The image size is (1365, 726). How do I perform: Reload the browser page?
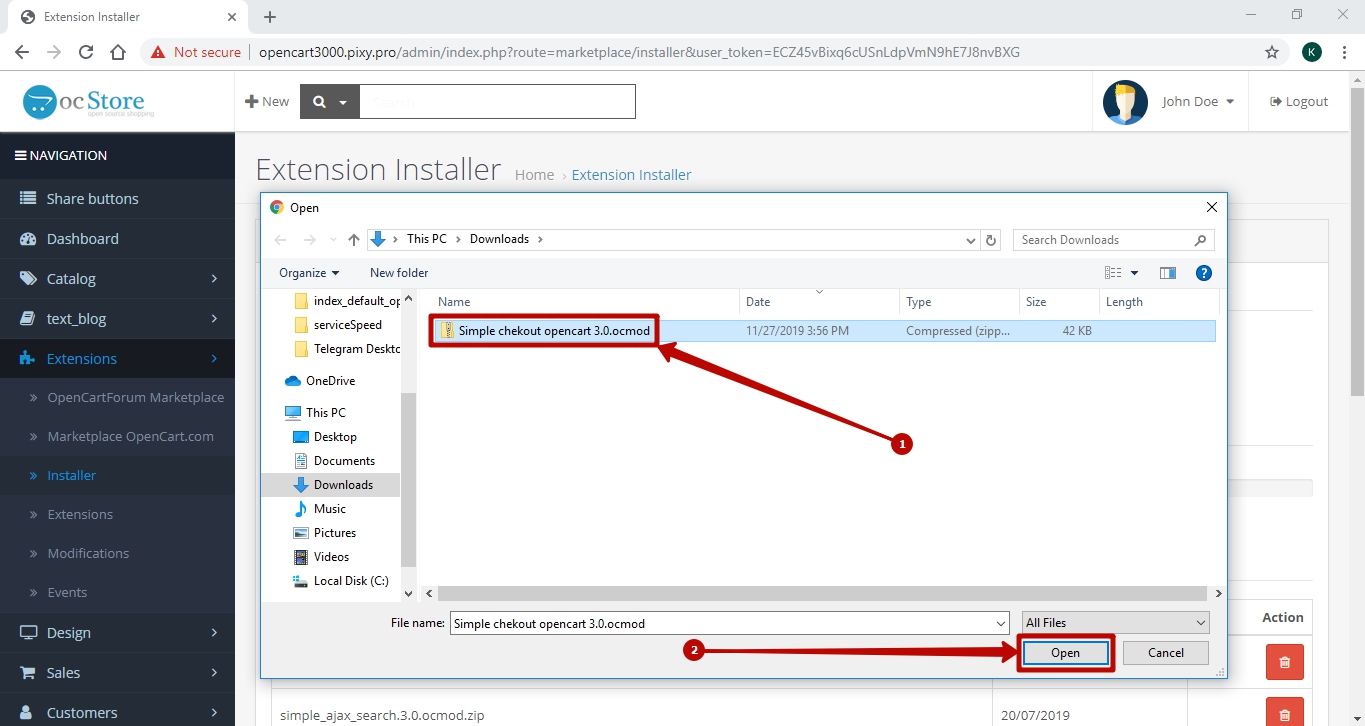86,52
